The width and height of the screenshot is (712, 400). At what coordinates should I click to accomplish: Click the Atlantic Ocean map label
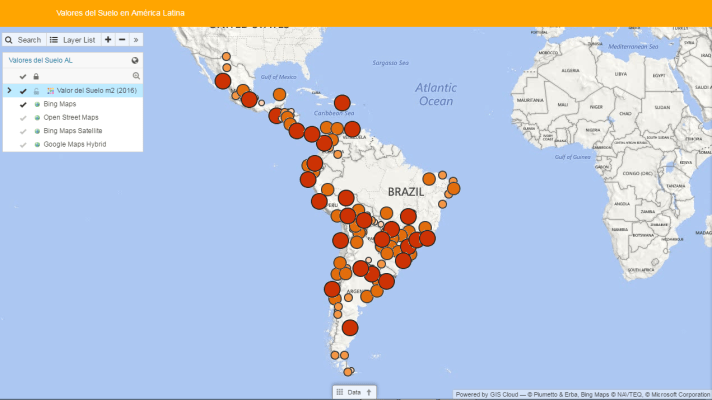click(x=436, y=94)
